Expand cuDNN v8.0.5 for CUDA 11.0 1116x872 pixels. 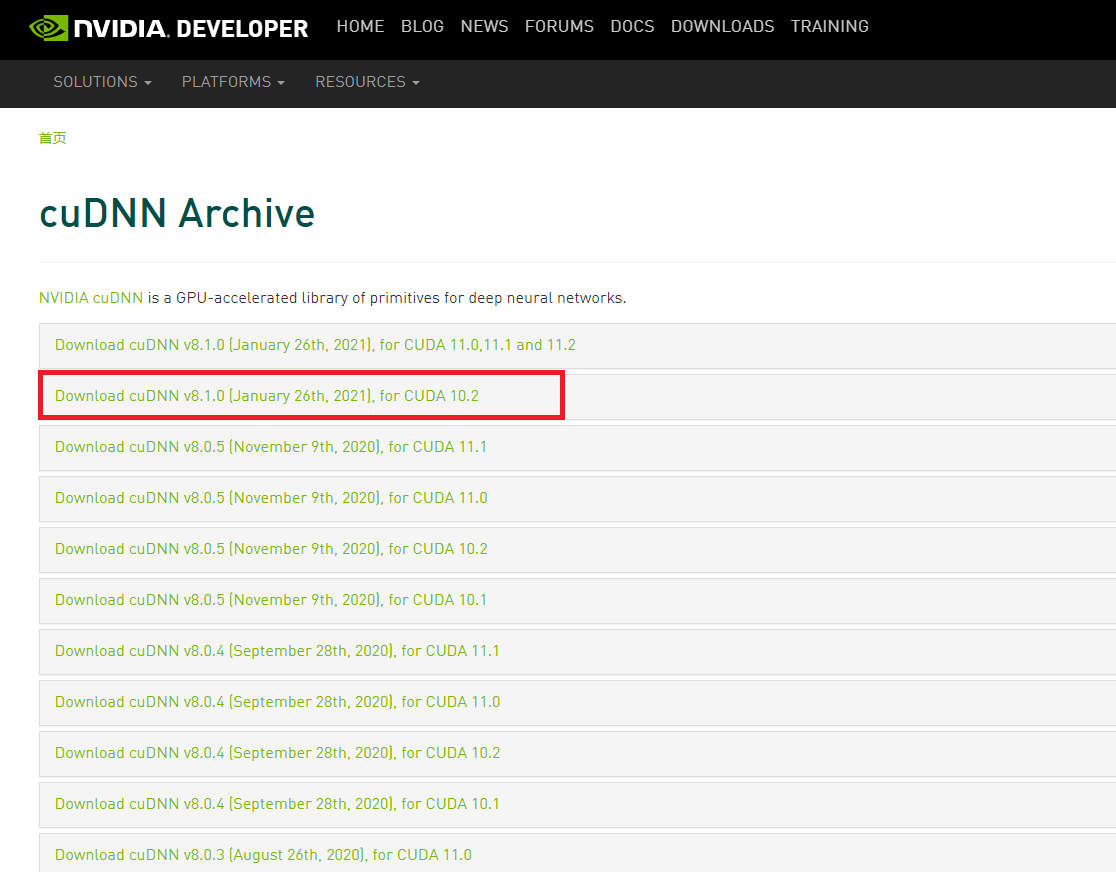[271, 498]
